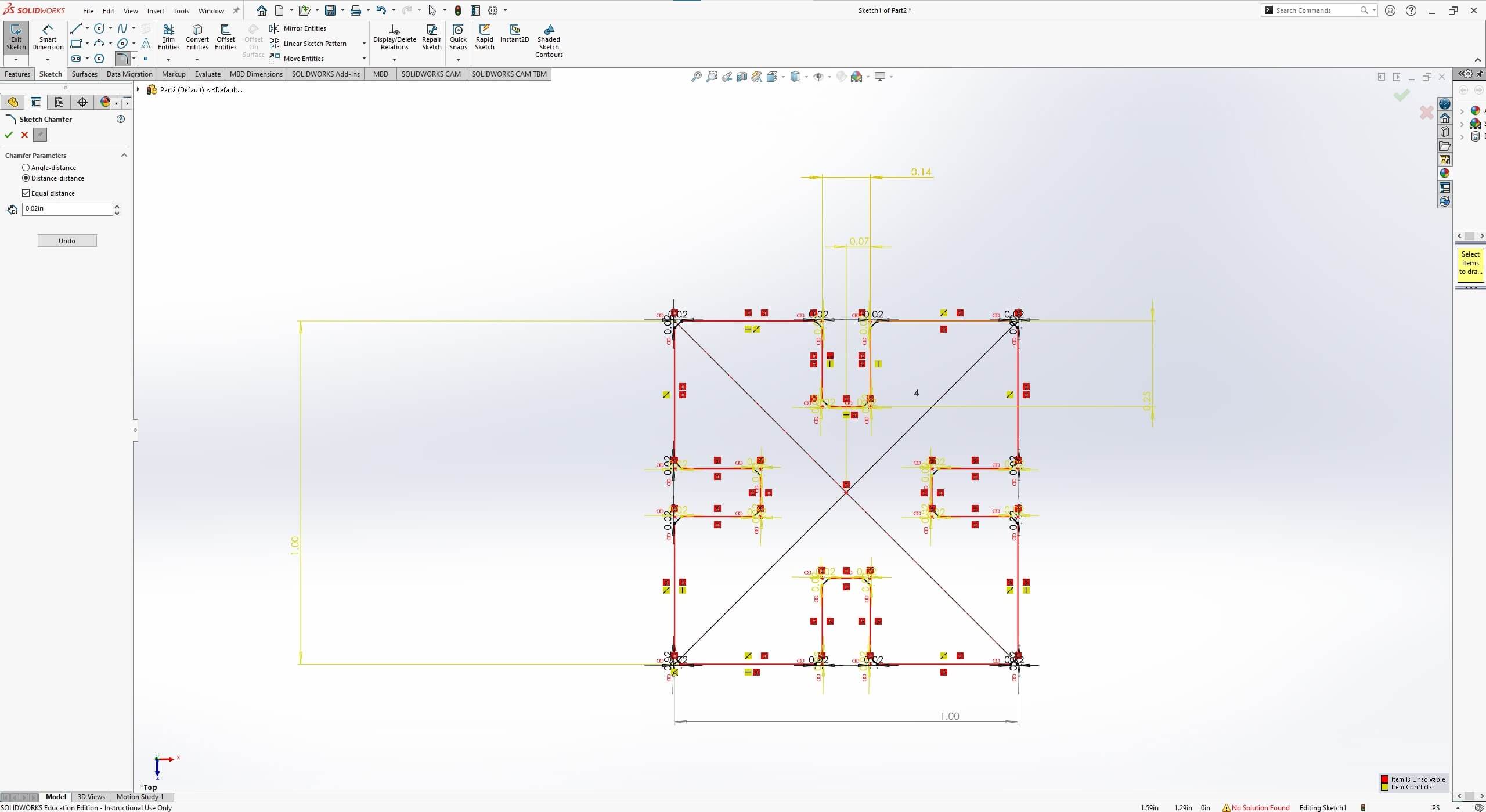Switch to the Features tab
Screen dimensions: 1486x812
coord(17,74)
